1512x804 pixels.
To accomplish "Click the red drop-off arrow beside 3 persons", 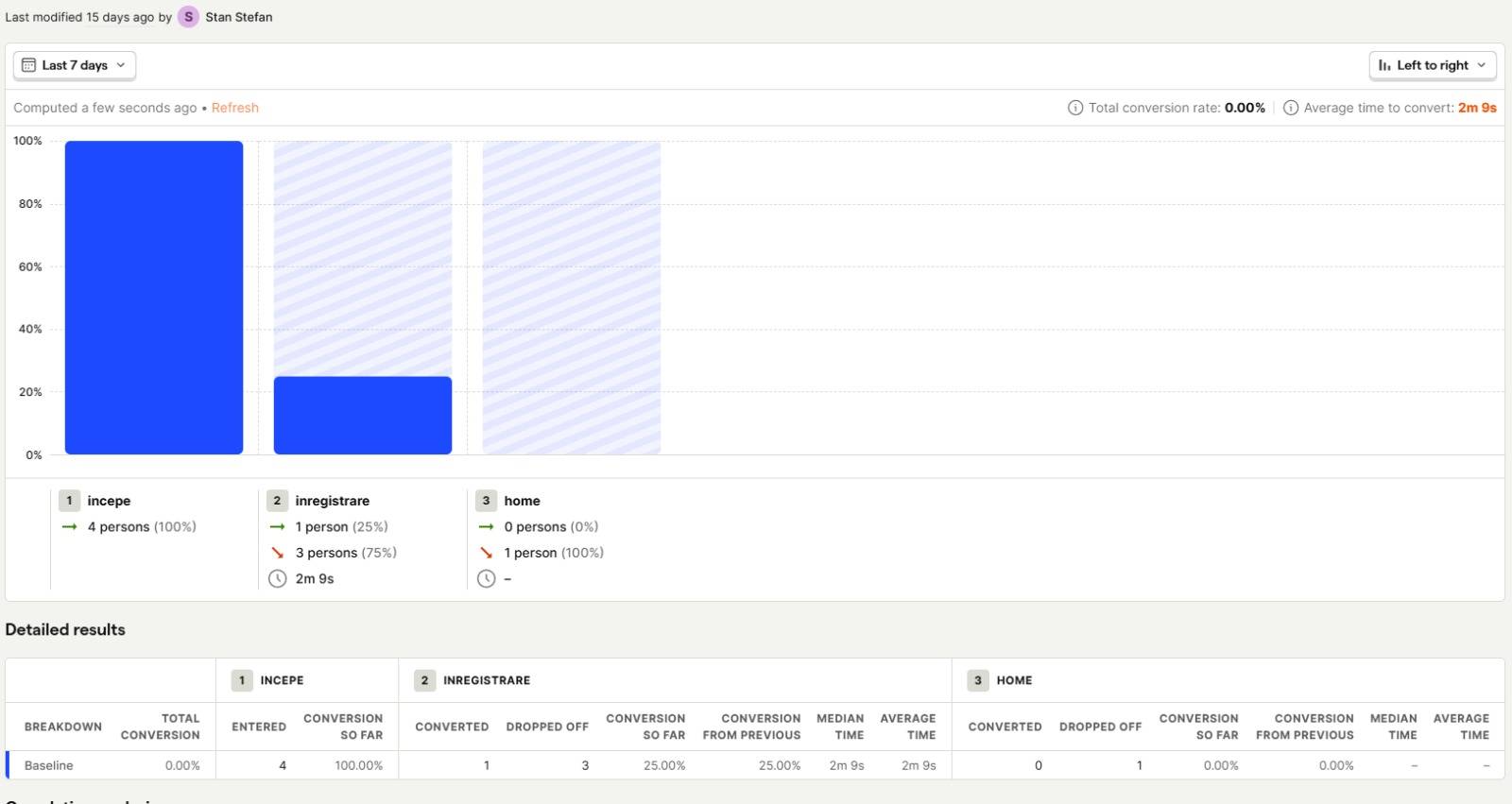I will point(277,553).
